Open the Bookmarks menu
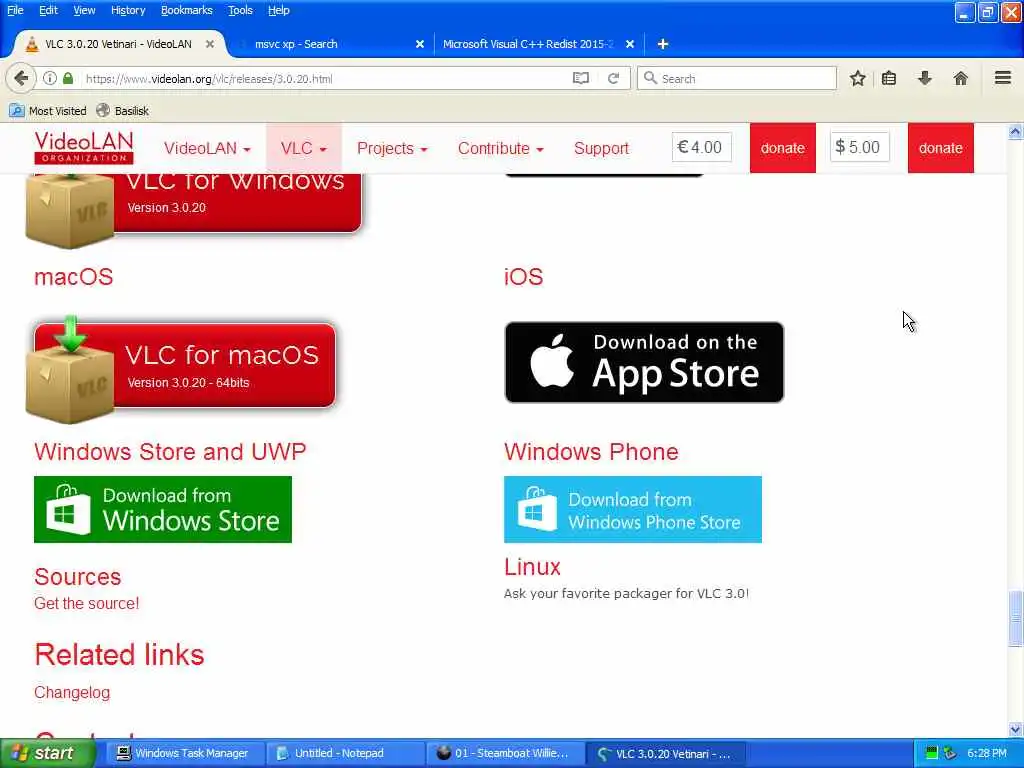 pyautogui.click(x=187, y=10)
